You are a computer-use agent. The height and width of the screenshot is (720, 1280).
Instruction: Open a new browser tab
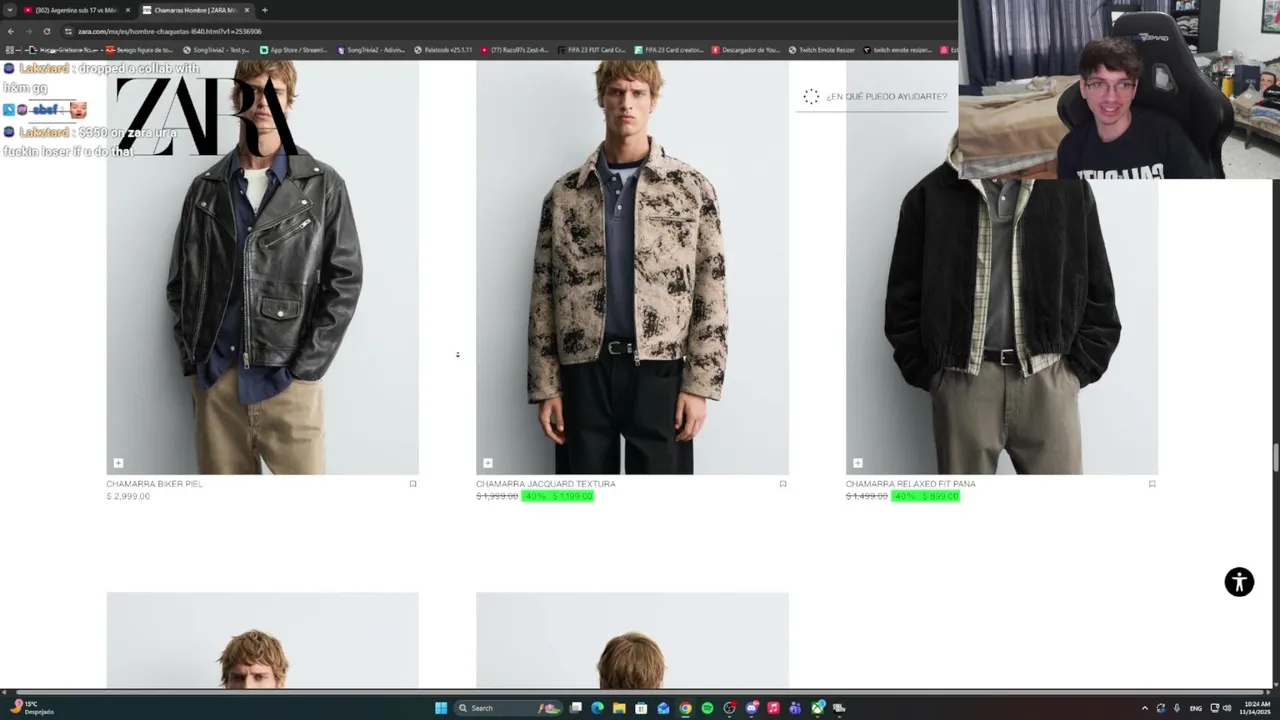pos(264,10)
